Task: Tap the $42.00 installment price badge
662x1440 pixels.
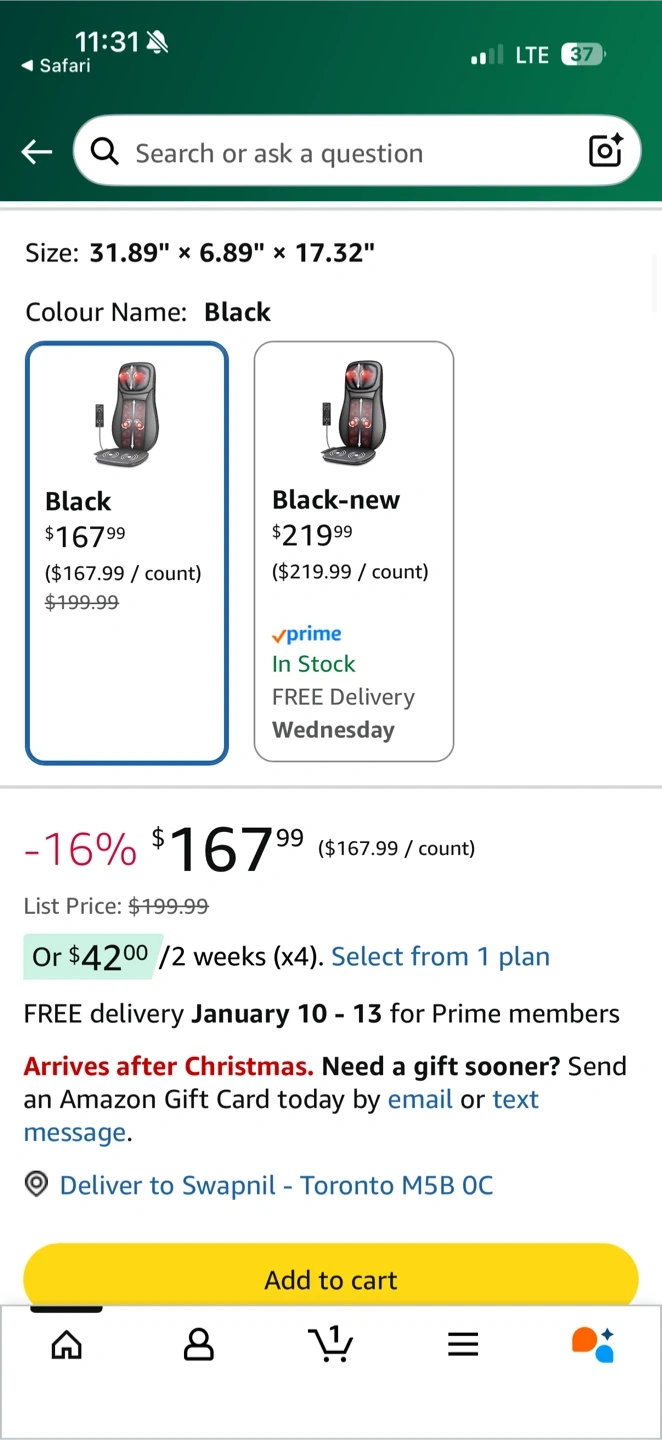Action: [x=90, y=957]
